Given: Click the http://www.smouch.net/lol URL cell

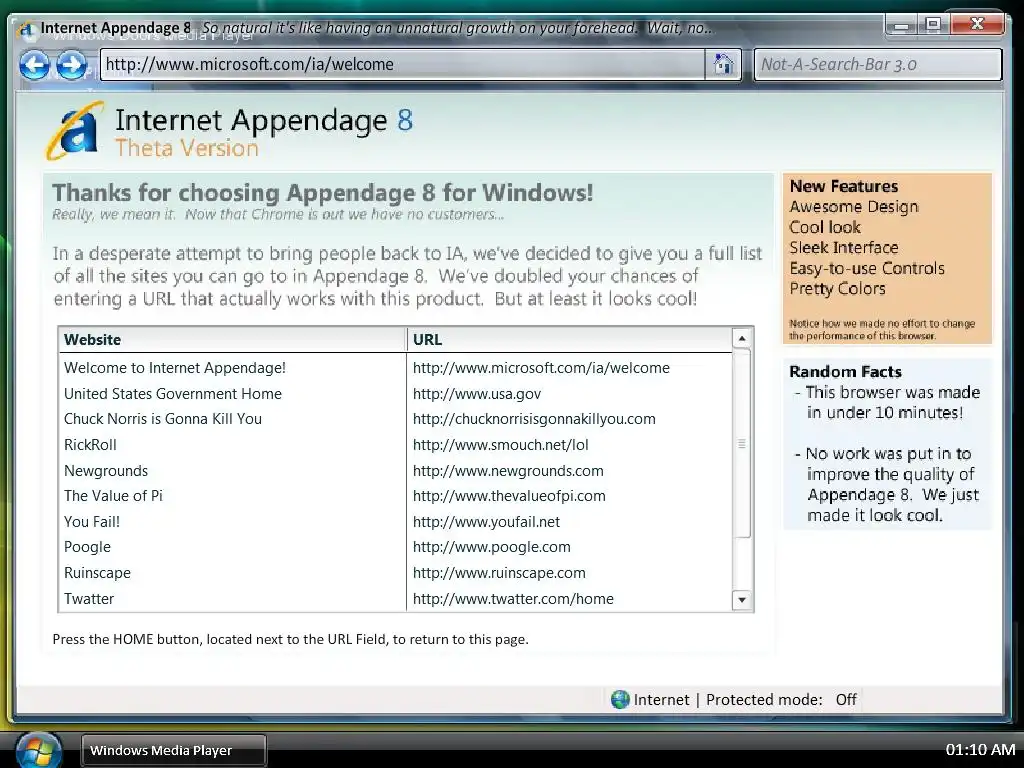Looking at the screenshot, I should pyautogui.click(x=500, y=445).
